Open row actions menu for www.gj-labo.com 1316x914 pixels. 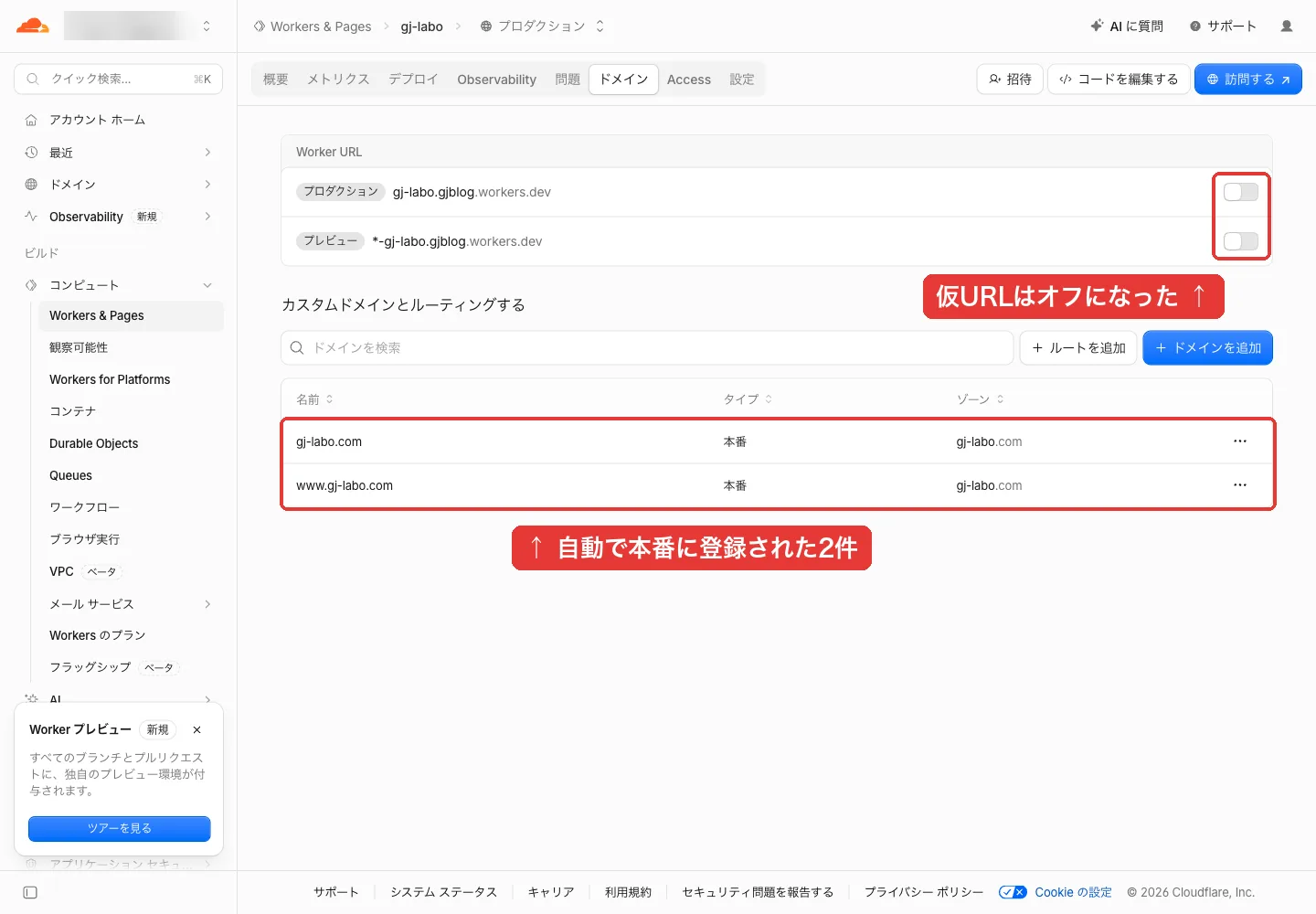click(x=1240, y=485)
